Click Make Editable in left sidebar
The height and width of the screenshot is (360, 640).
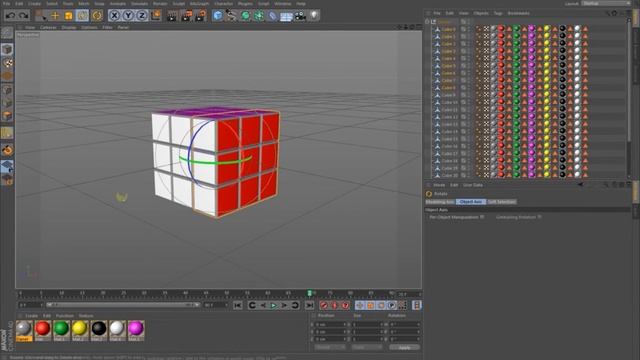pyautogui.click(x=7, y=33)
